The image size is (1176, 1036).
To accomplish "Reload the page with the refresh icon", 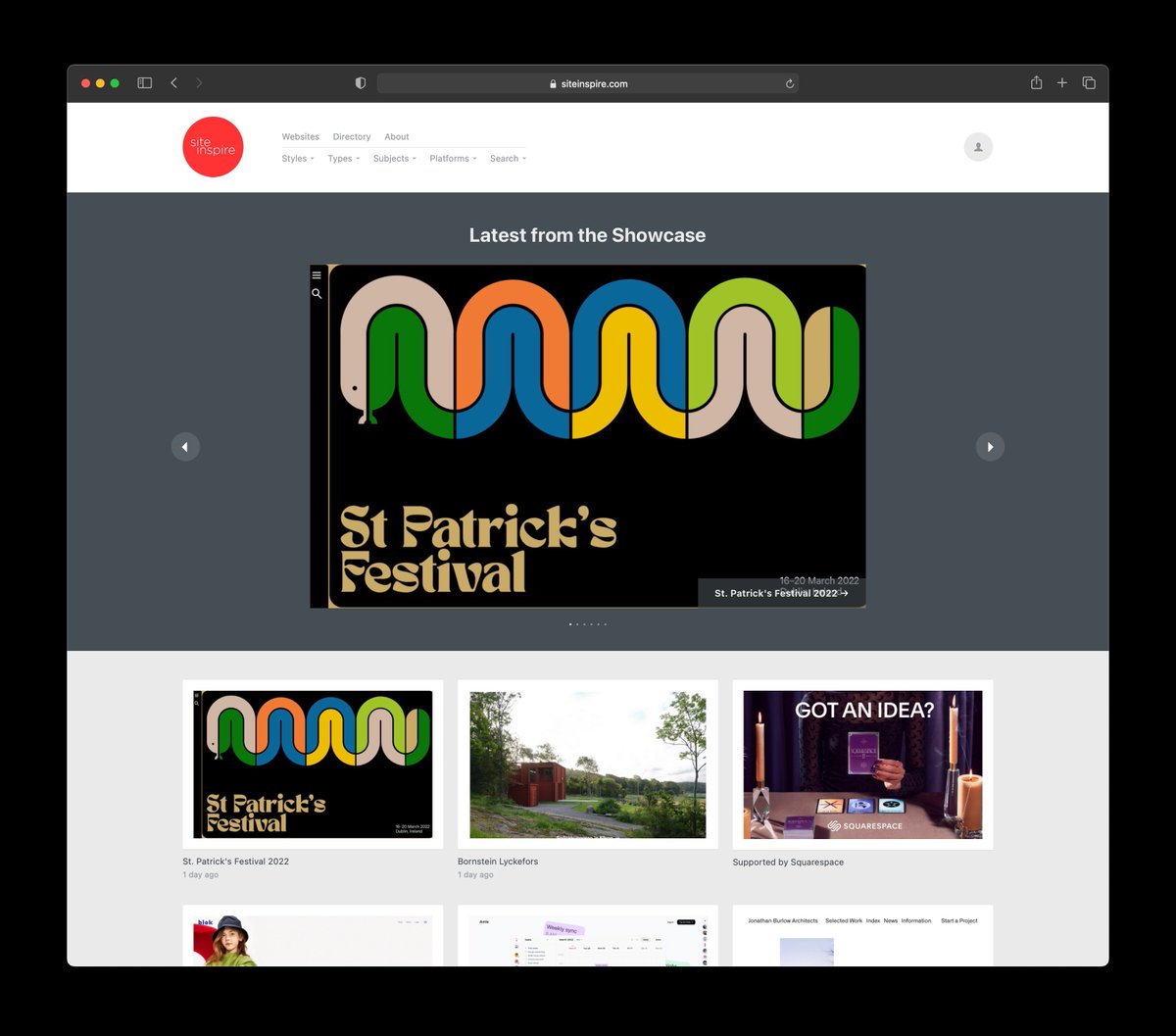I will [789, 83].
